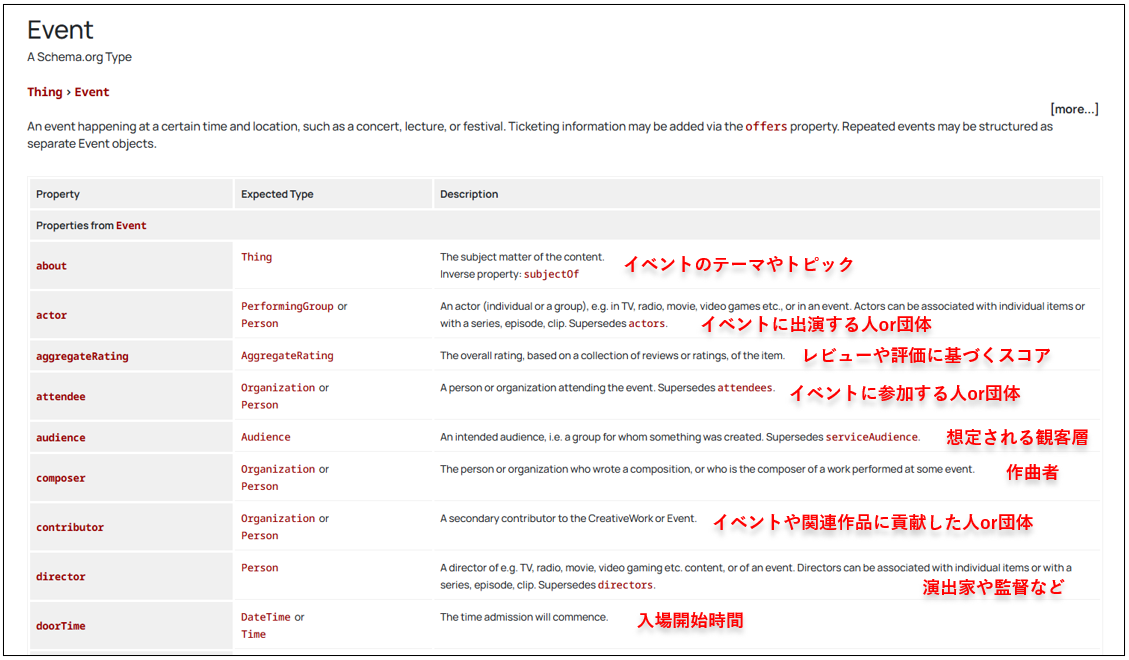Open the AggregateRating expected type page
Screen dimensions: 1129x660
click(x=287, y=355)
